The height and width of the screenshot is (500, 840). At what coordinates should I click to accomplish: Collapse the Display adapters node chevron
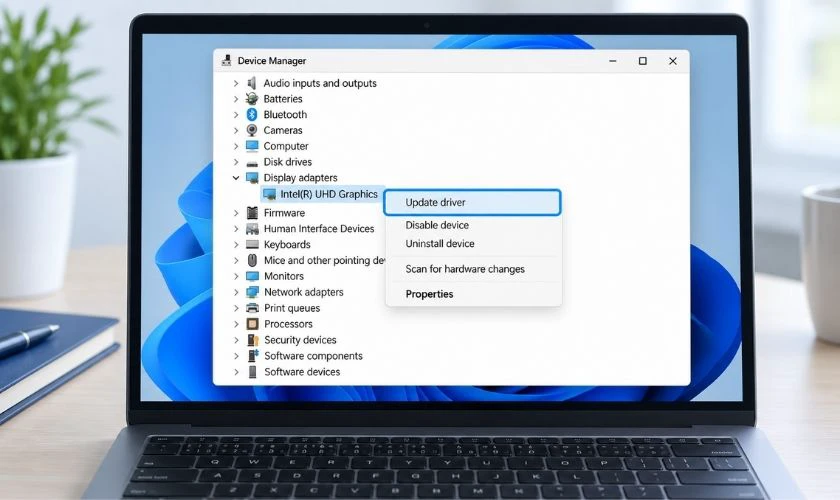[236, 178]
